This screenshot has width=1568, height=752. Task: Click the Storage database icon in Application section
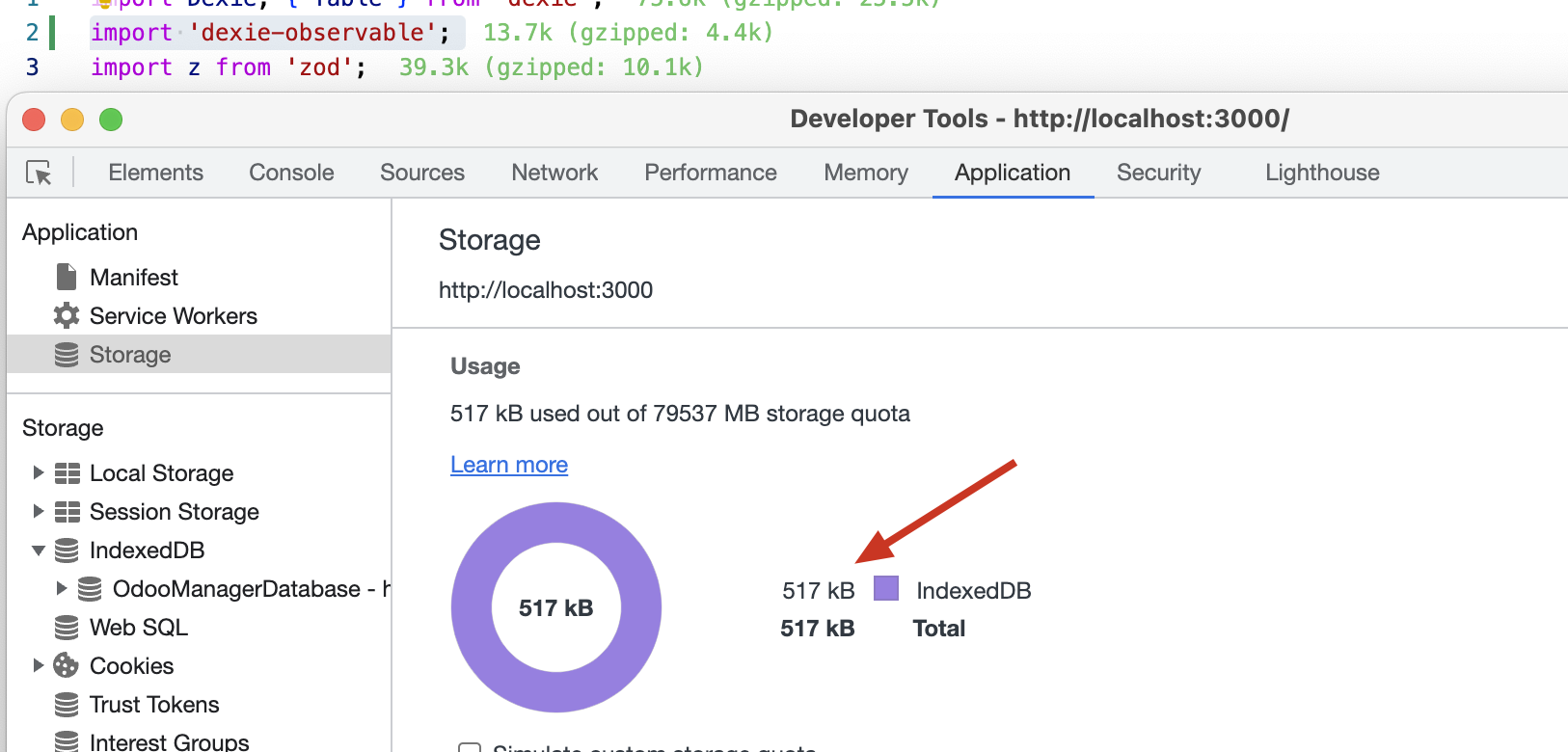[x=67, y=354]
